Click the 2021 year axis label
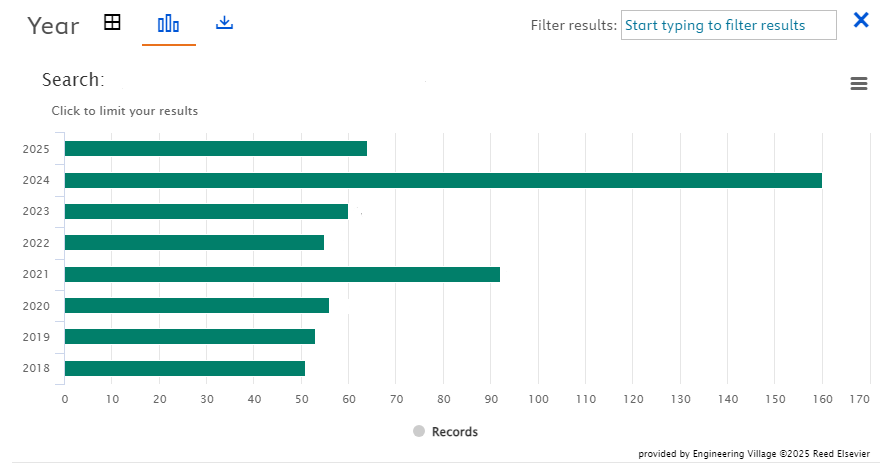The height and width of the screenshot is (476, 895). (x=36, y=274)
